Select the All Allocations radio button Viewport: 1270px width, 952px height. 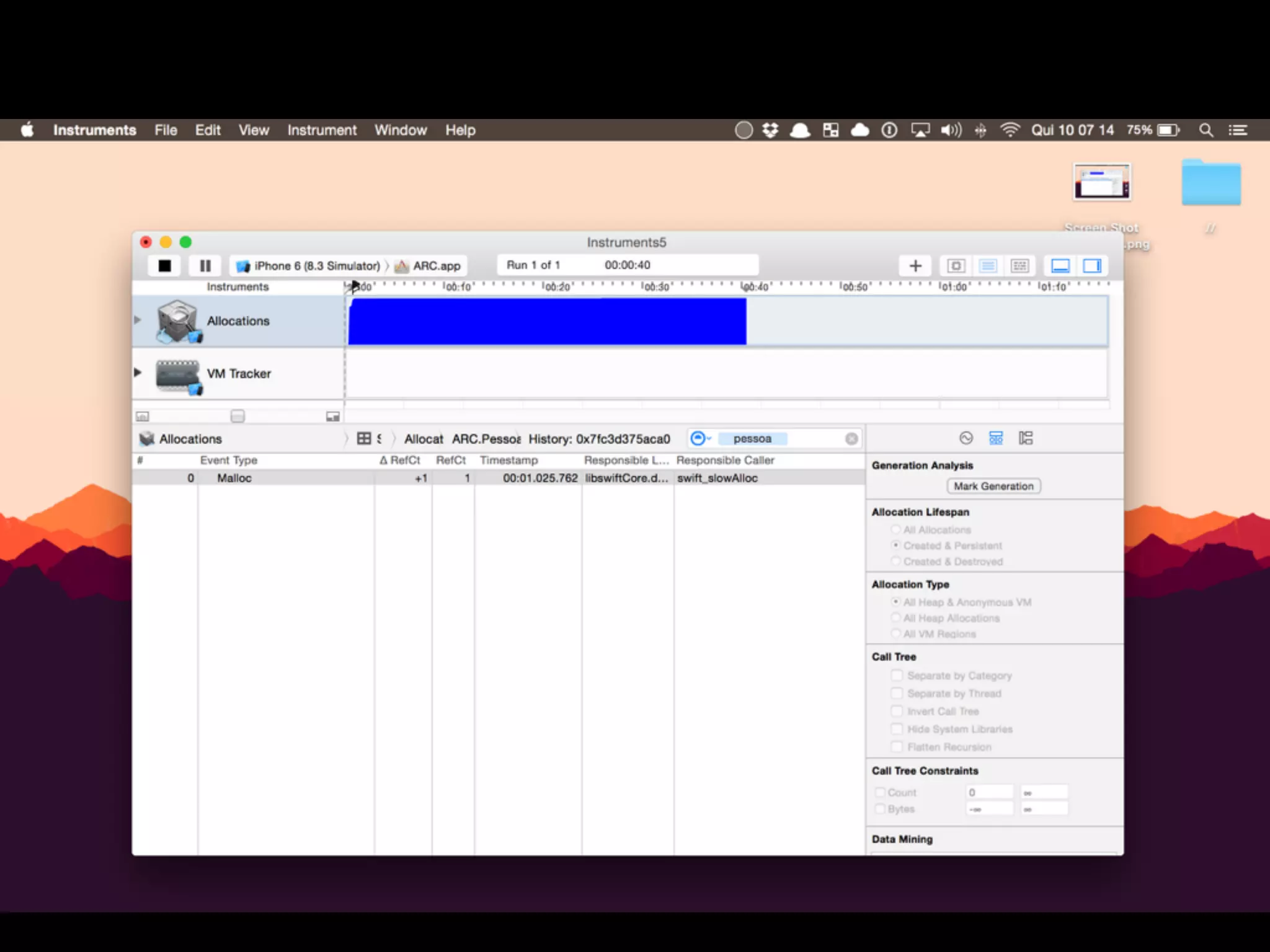pos(895,529)
